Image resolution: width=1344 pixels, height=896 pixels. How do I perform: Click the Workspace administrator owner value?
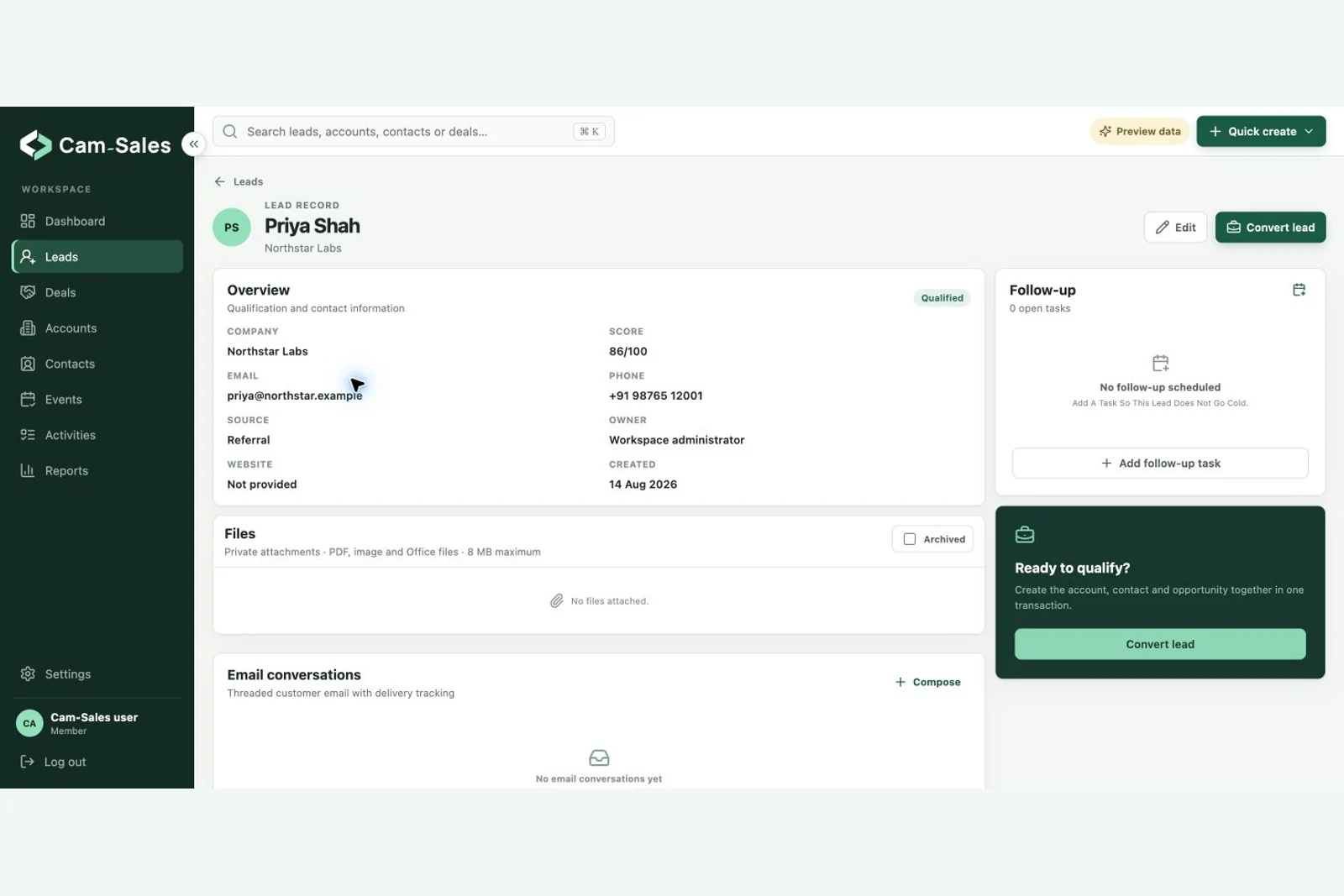point(677,441)
